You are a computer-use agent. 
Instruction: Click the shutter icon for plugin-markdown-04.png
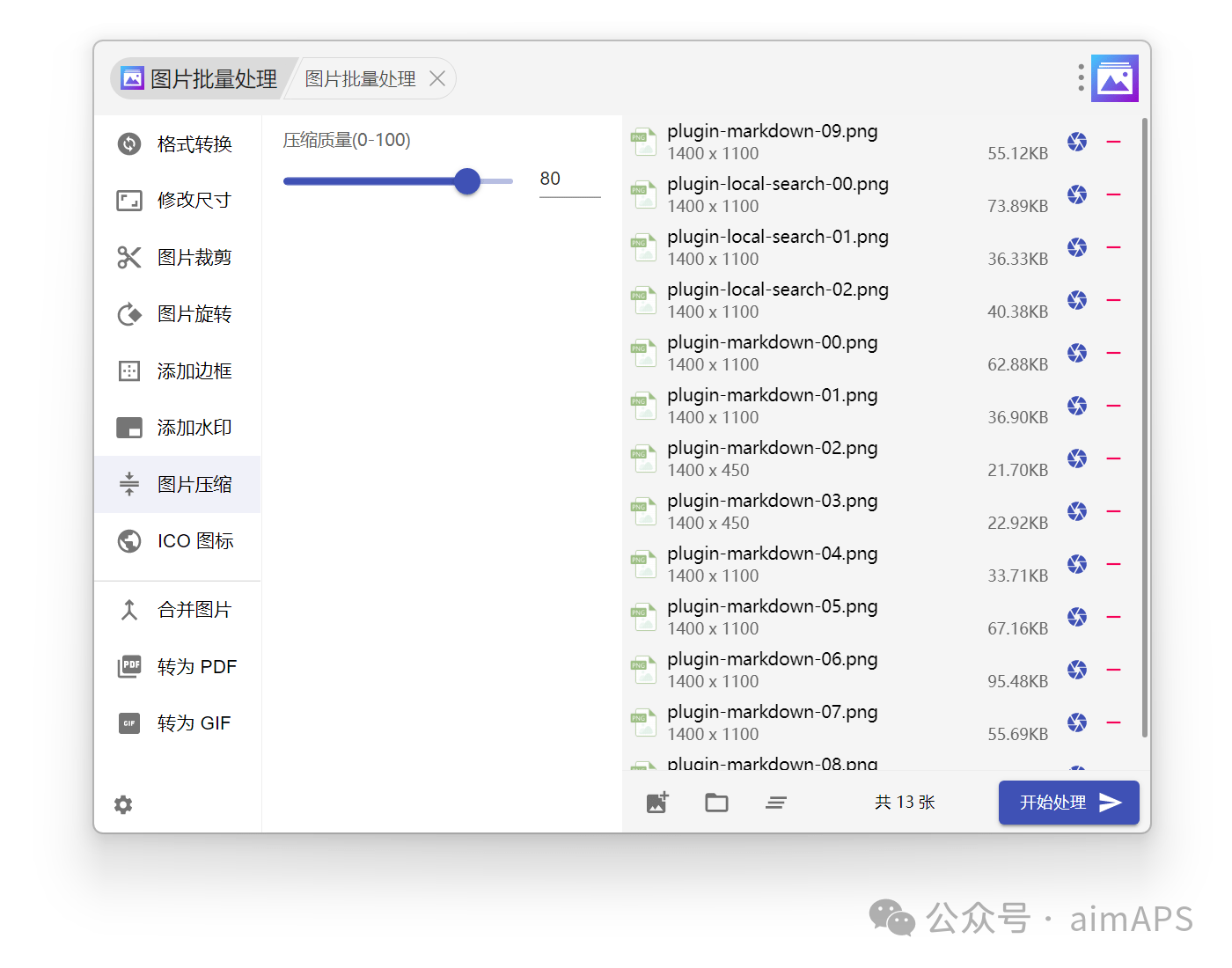point(1077,564)
